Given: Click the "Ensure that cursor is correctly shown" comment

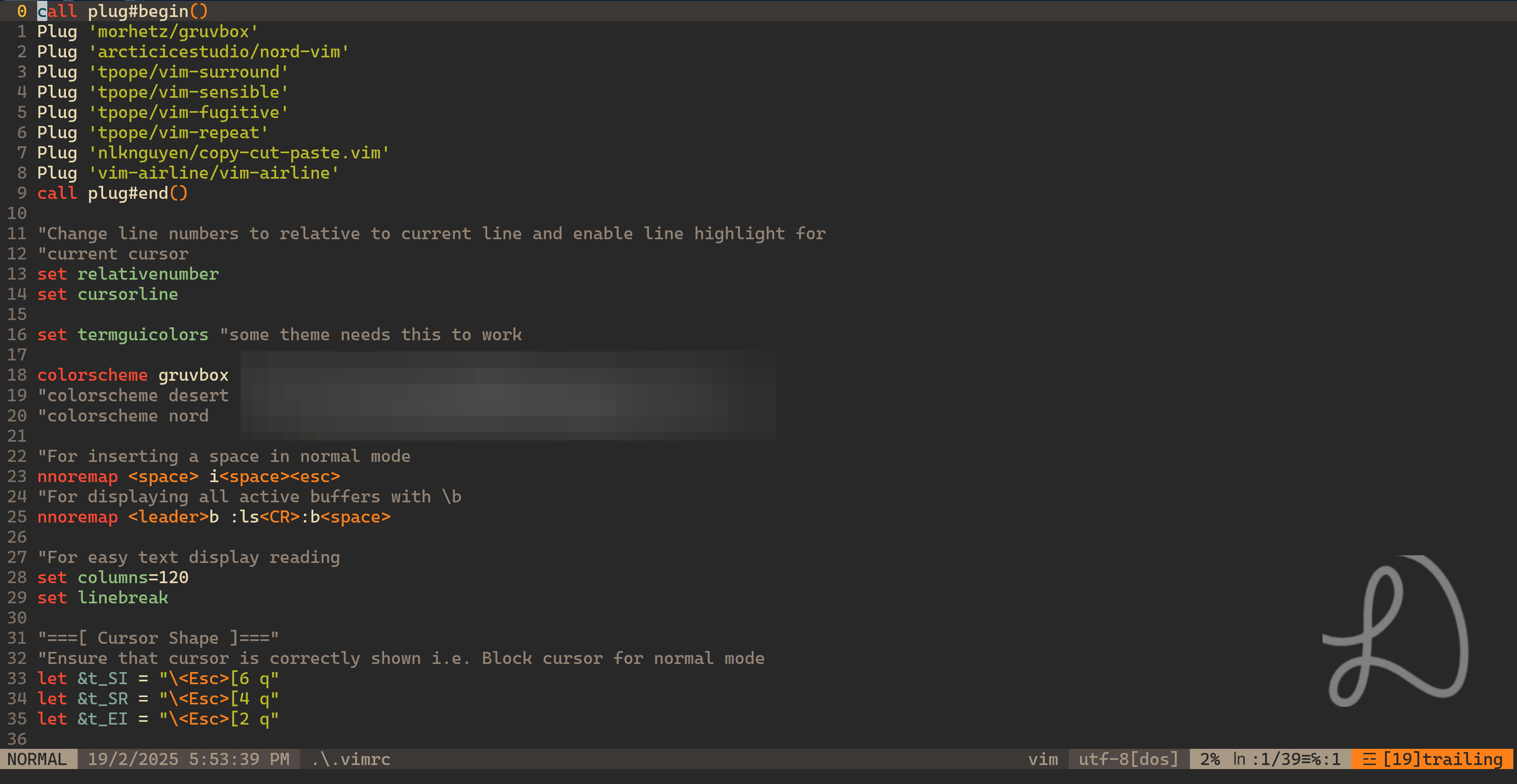Looking at the screenshot, I should pyautogui.click(x=401, y=658).
